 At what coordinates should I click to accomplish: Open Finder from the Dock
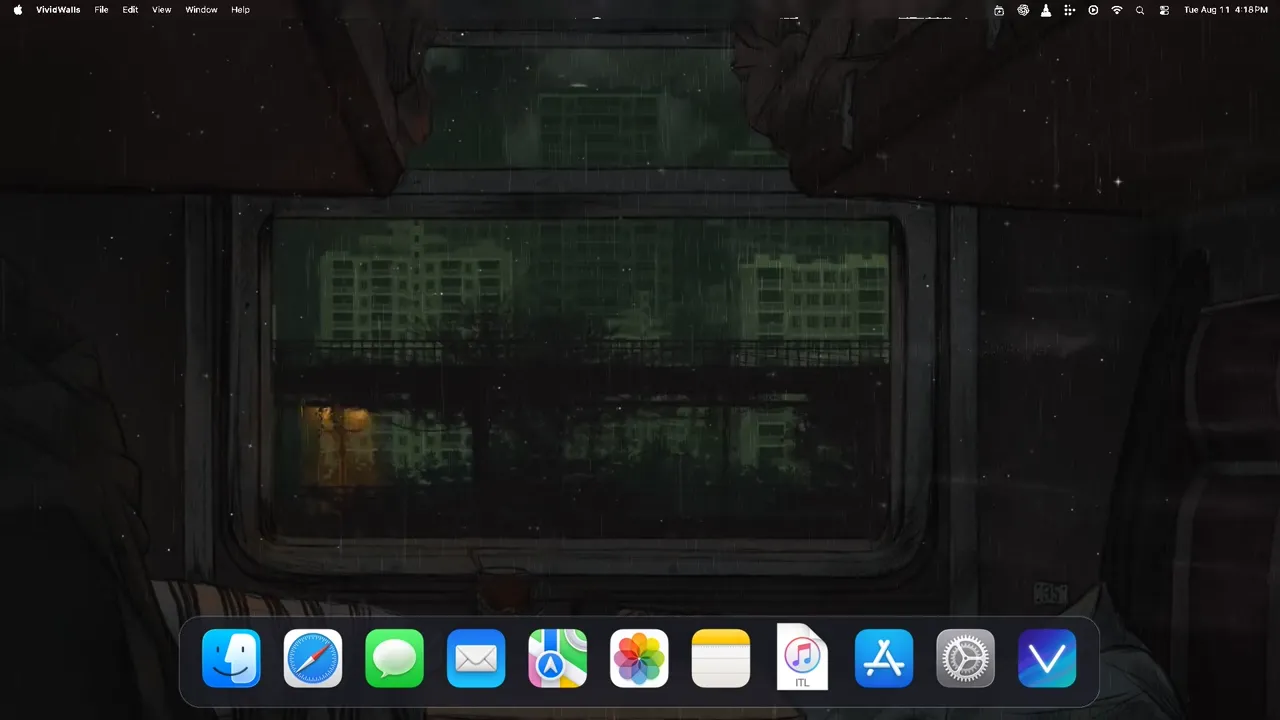pyautogui.click(x=231, y=658)
